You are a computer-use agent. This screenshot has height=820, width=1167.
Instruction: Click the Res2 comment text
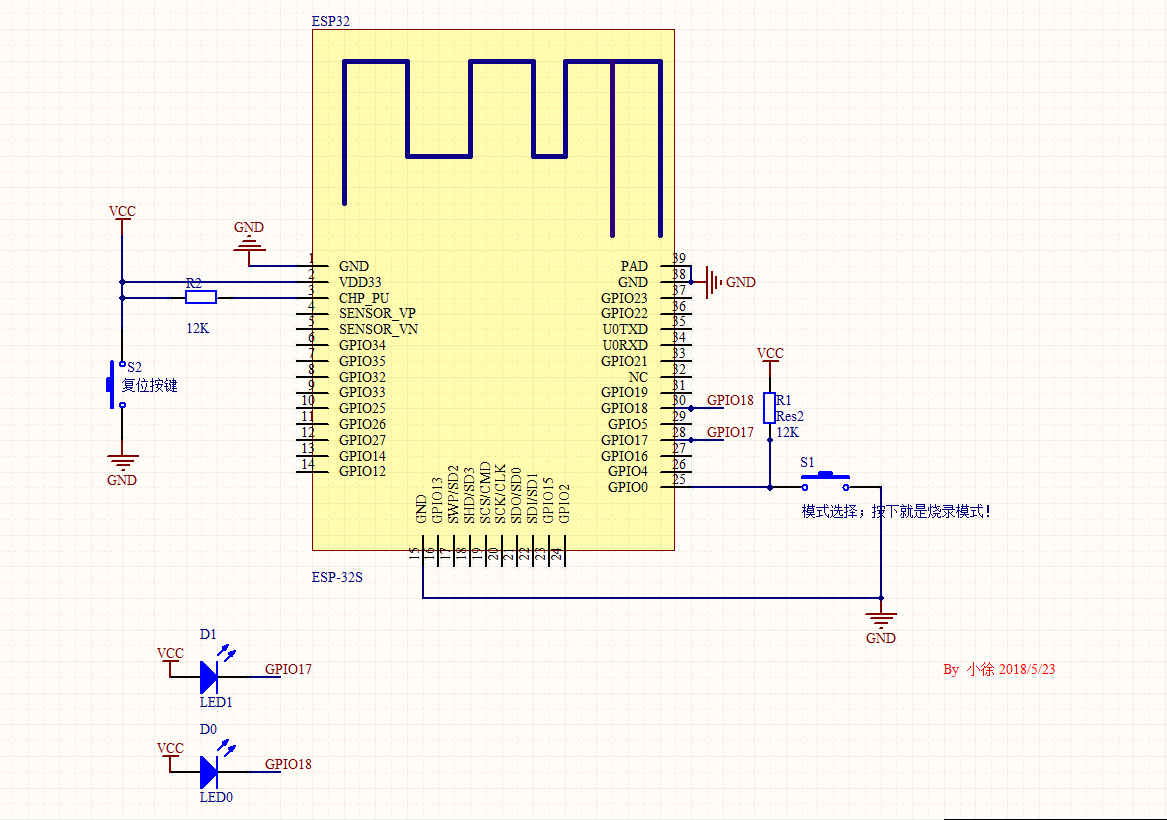coord(790,416)
